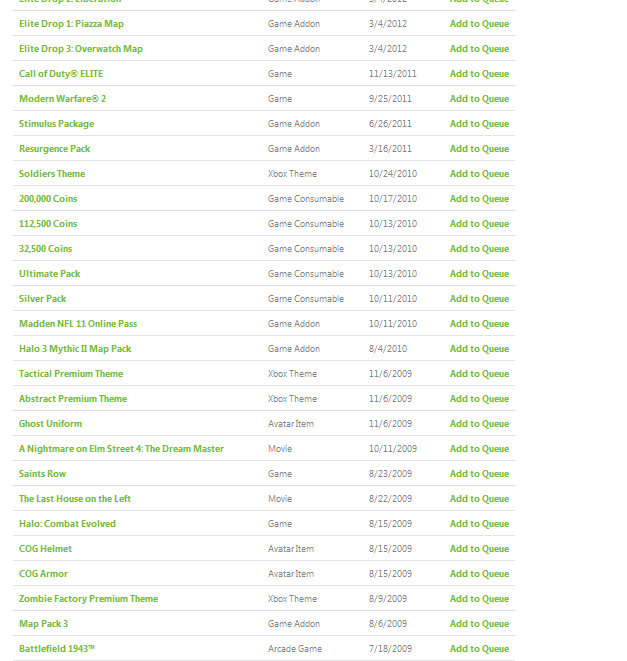Open COG Helmet avatar item
The width and height of the screenshot is (627, 661).
click(x=46, y=548)
